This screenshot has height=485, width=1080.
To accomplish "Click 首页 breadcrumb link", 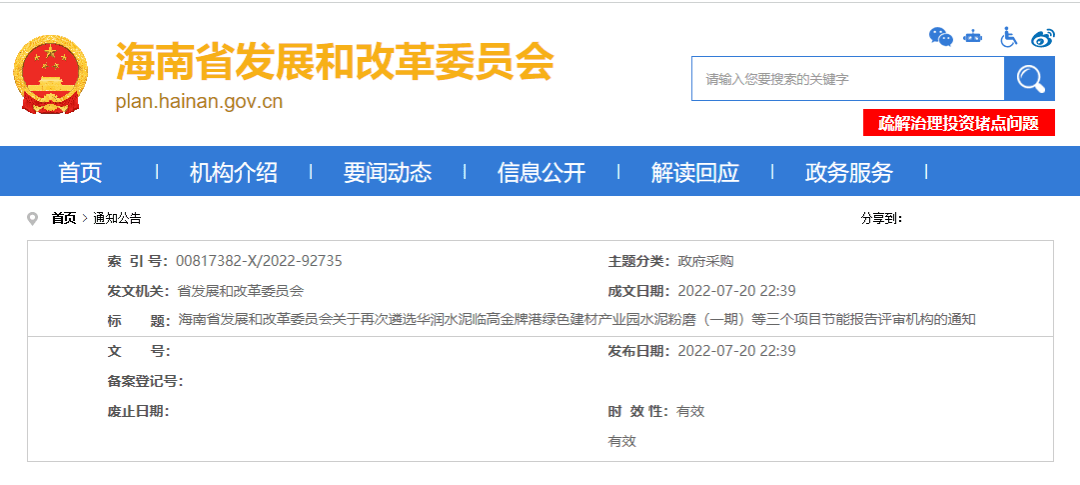I will click(x=63, y=218).
